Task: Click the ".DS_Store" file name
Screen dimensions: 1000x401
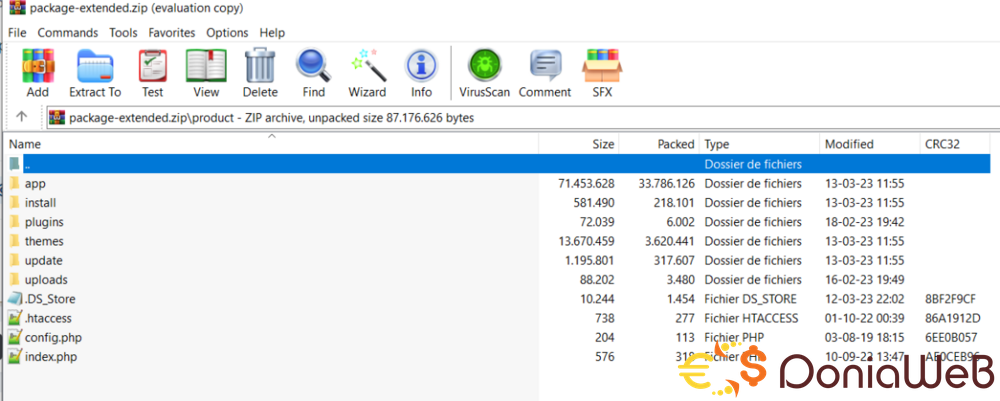Action: [50, 298]
